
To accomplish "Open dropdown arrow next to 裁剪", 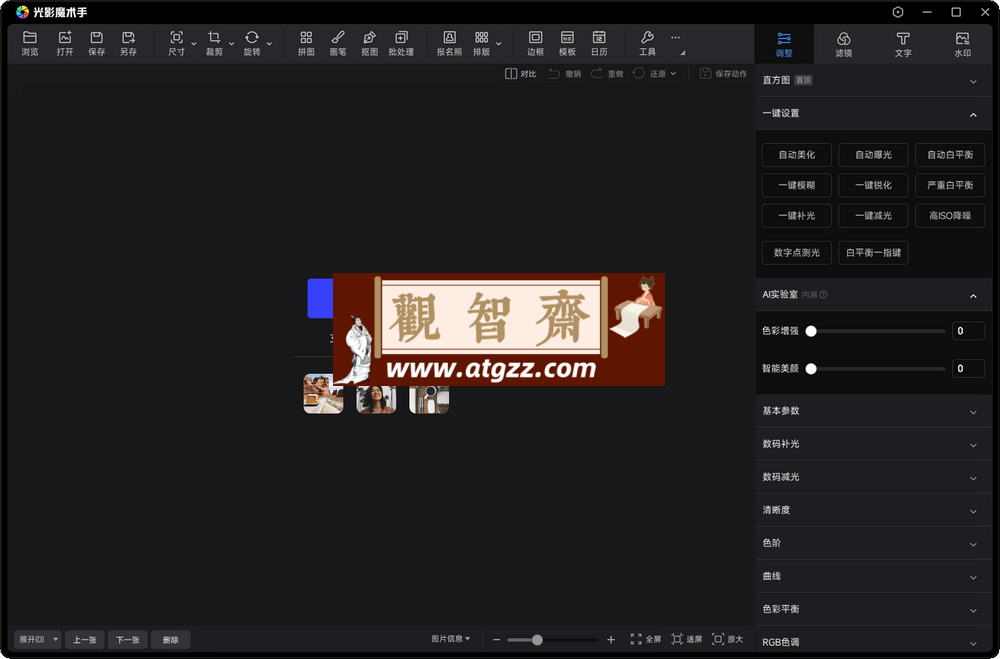I will 232,43.
